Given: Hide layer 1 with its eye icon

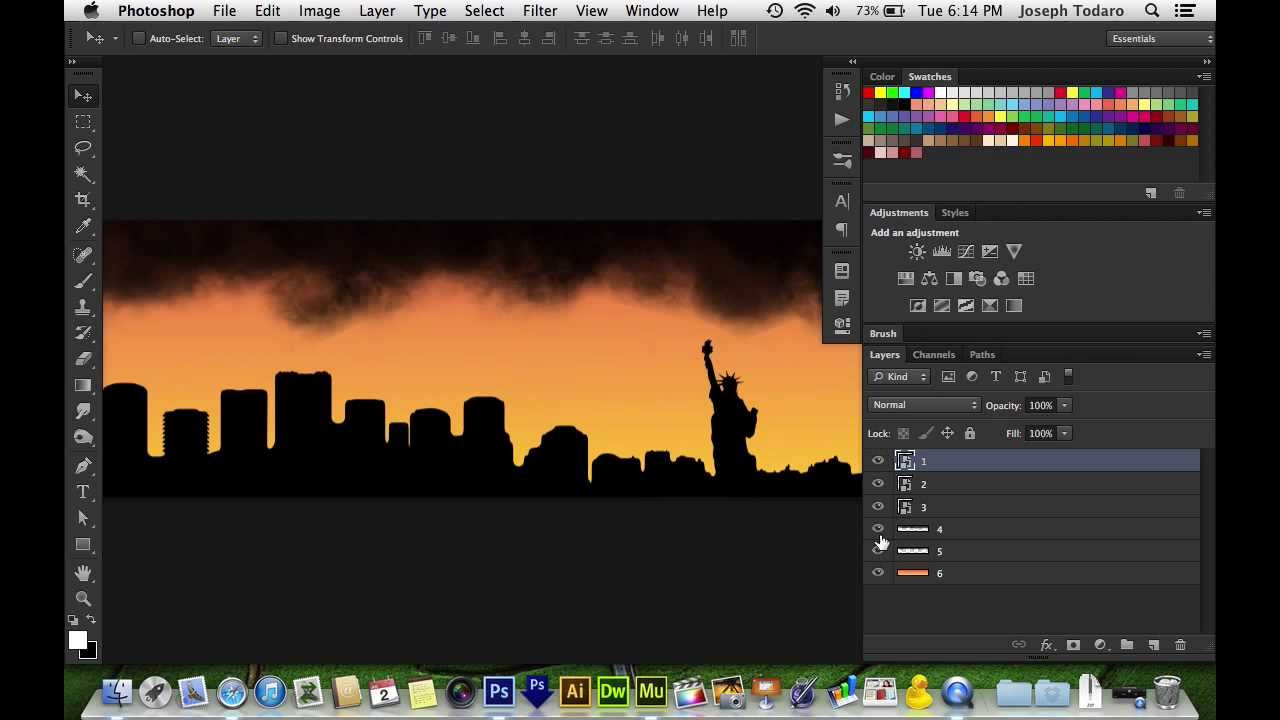Looking at the screenshot, I should (x=878, y=461).
